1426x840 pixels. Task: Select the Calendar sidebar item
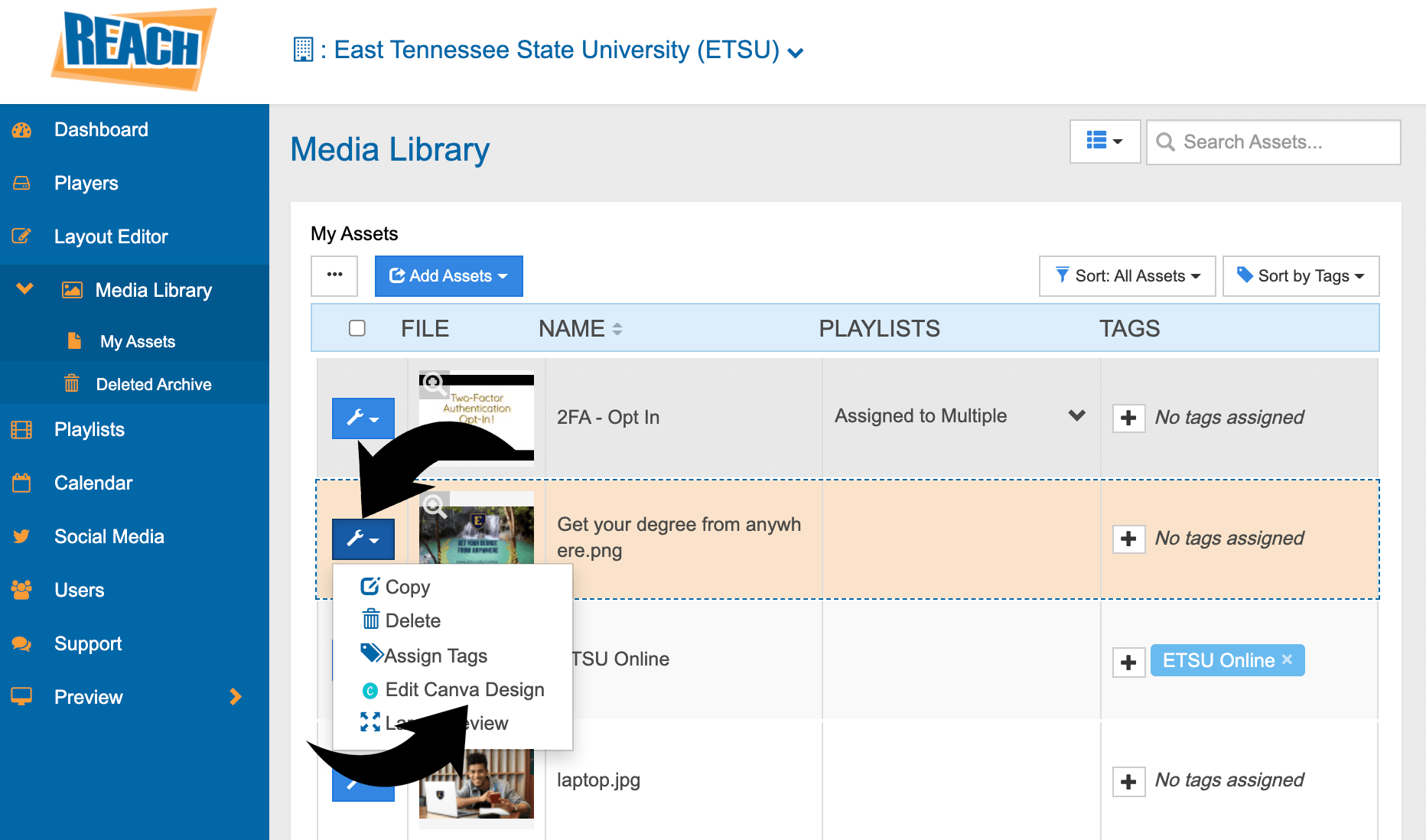click(93, 483)
